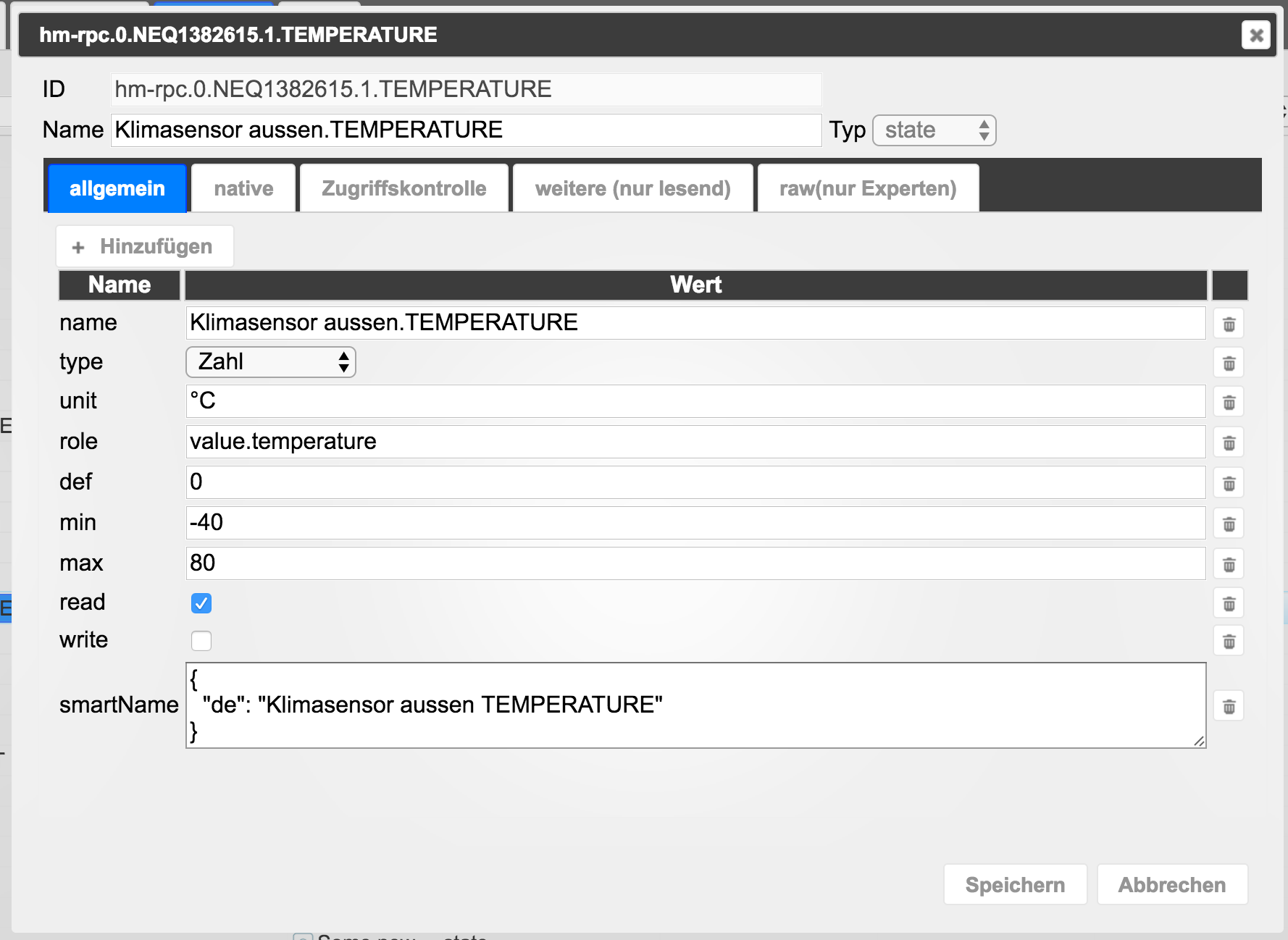Delete the role row with trash icon
1288x940 pixels.
pyautogui.click(x=1229, y=442)
